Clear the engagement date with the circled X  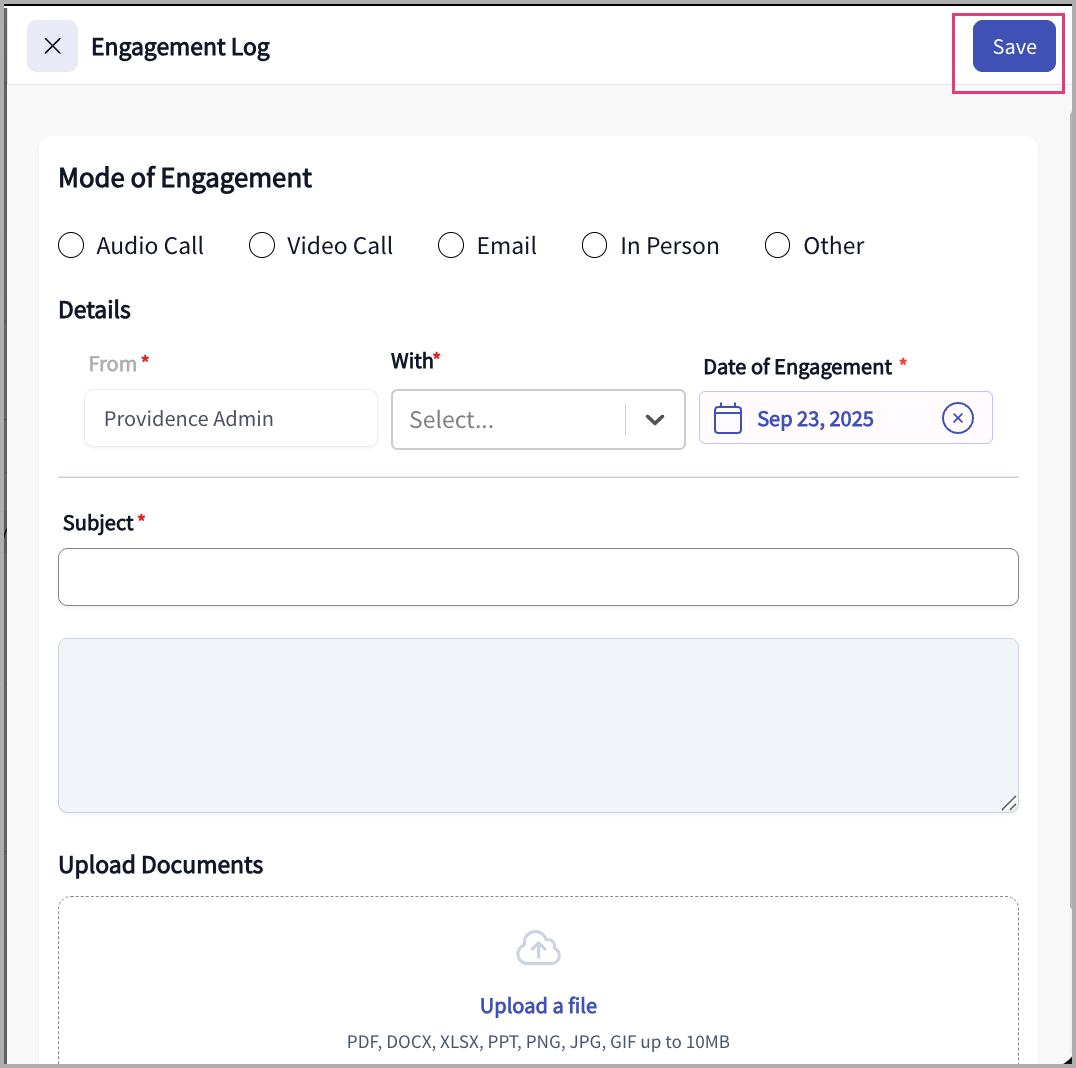pyautogui.click(x=957, y=418)
